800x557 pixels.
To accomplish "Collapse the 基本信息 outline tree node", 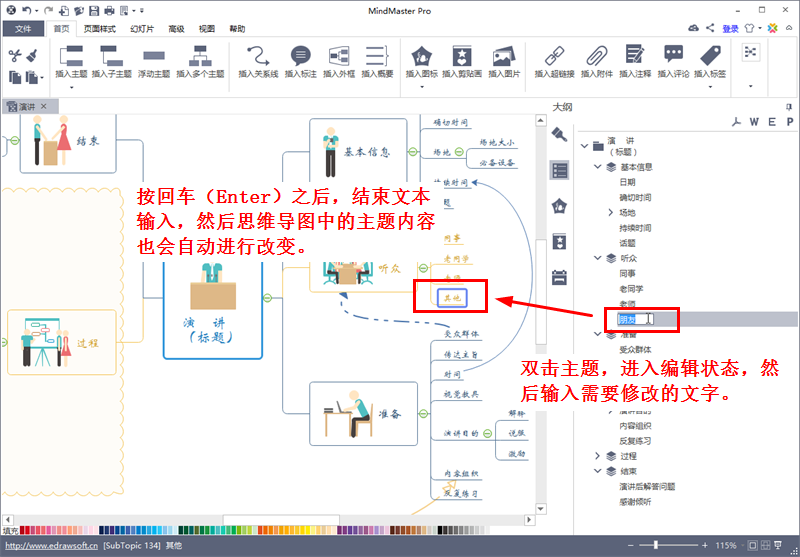I will click(597, 167).
